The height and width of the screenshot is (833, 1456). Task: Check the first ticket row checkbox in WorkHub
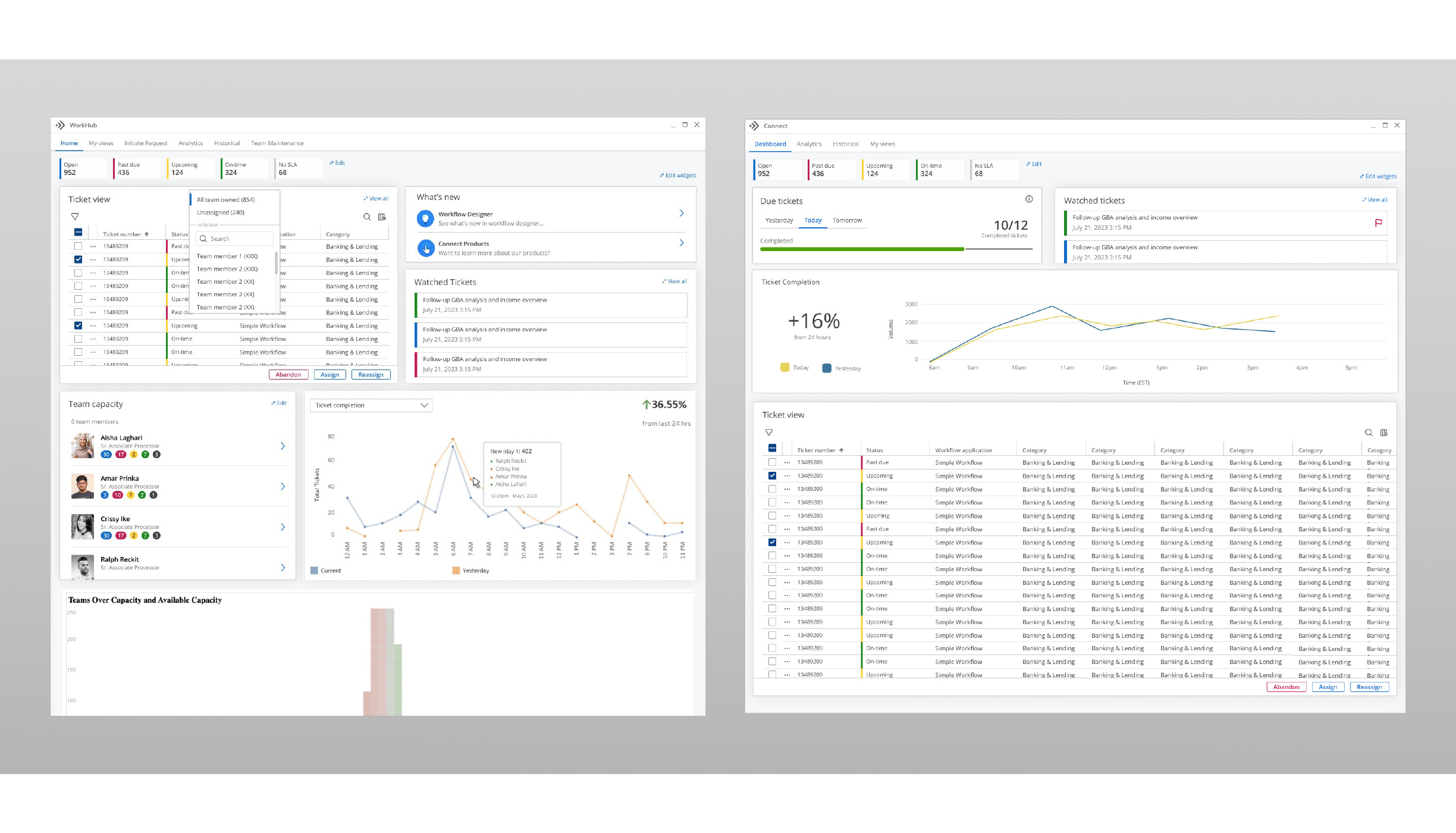(78, 246)
